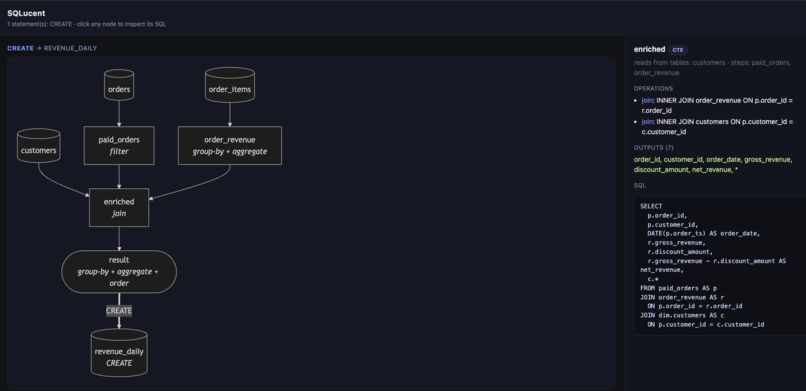Viewport: 806px width, 391px height.
Task: Click the gross_revenue output column
Action: click(767, 159)
